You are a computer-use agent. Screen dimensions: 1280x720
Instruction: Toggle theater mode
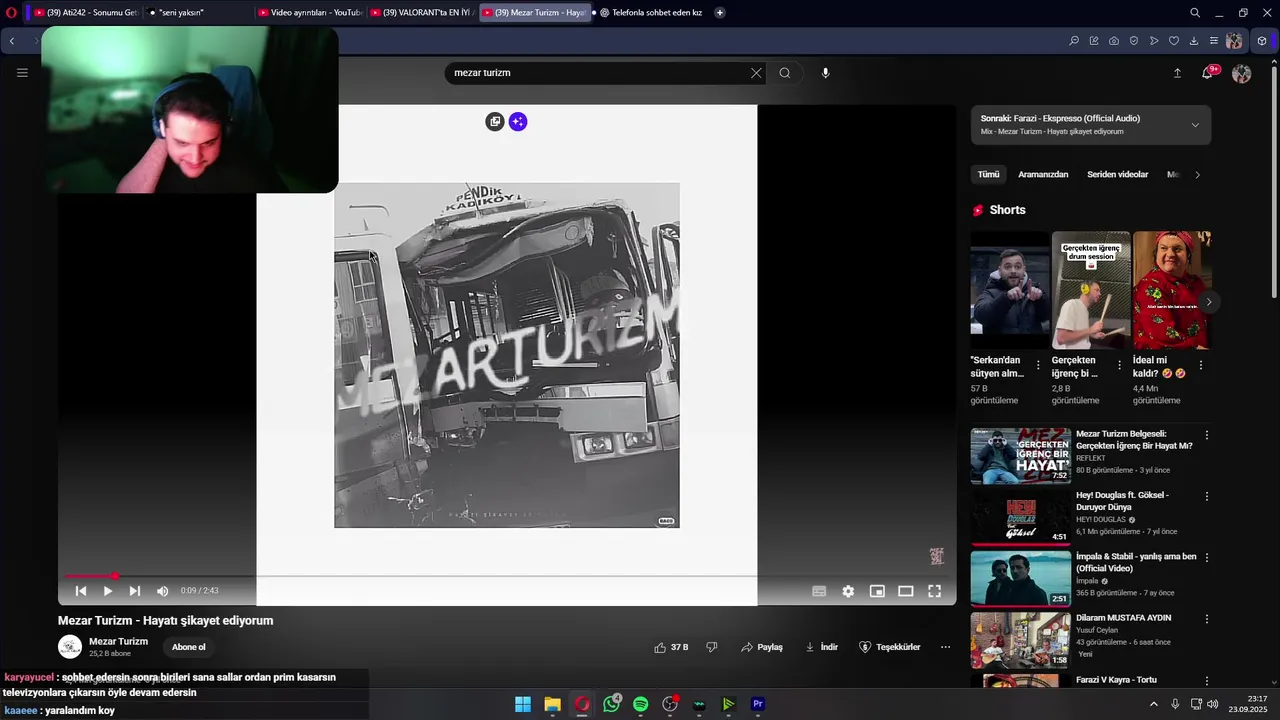point(906,591)
